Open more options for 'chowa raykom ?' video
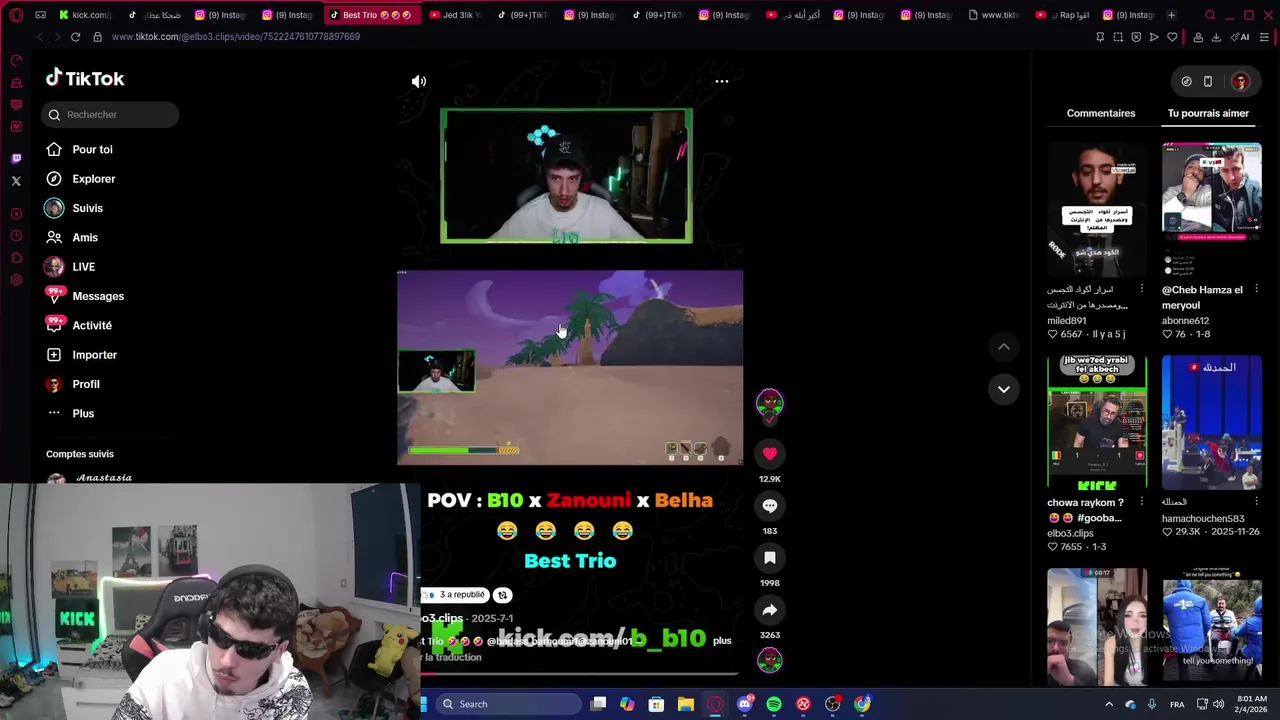The width and height of the screenshot is (1280, 720). pyautogui.click(x=1141, y=502)
